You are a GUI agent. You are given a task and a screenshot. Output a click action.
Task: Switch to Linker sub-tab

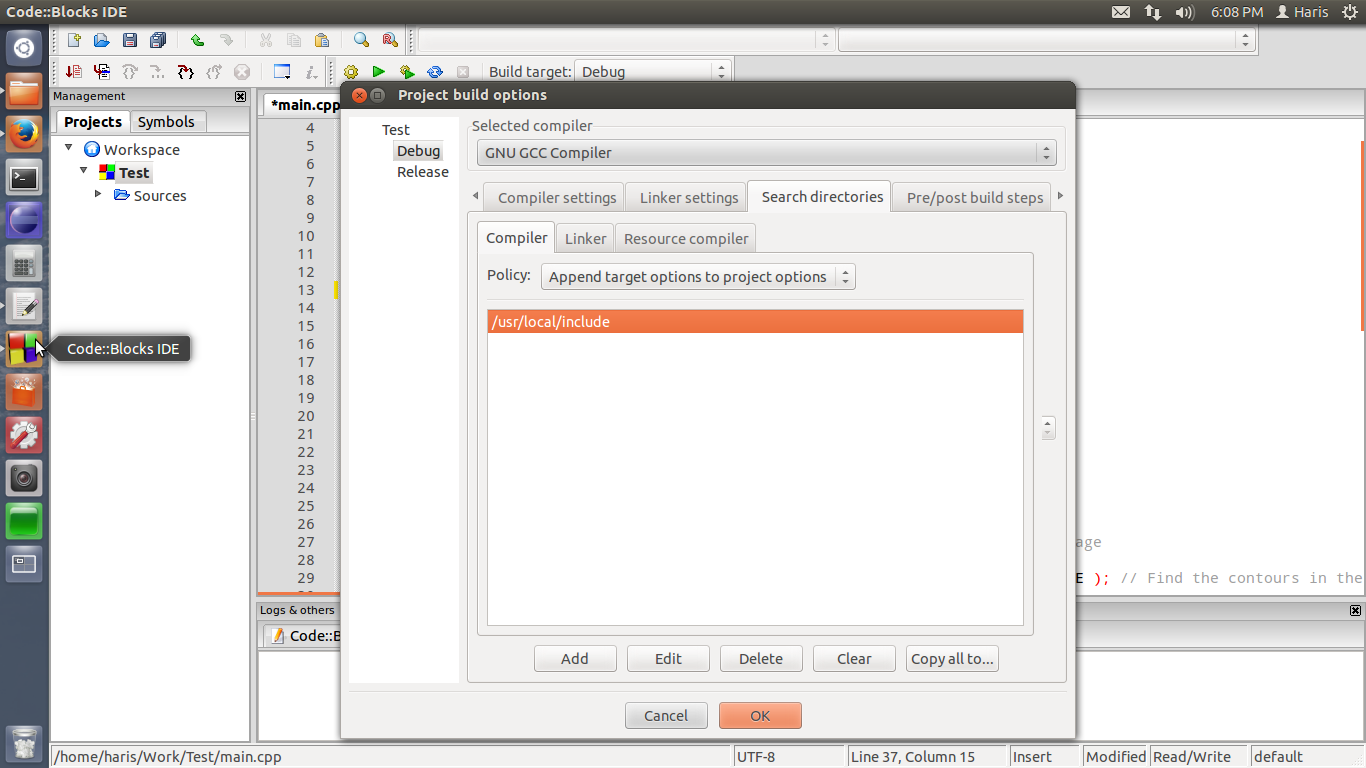pos(585,238)
